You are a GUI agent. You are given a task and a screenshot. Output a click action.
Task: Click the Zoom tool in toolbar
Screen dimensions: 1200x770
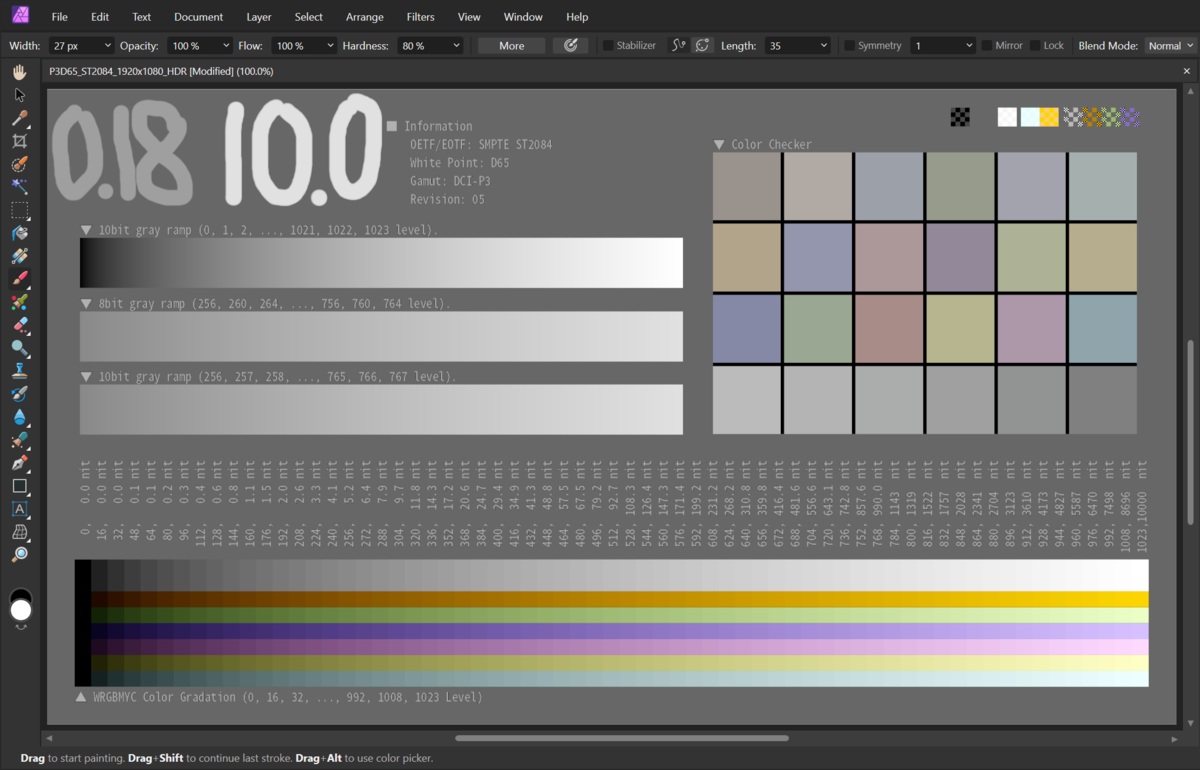19,555
